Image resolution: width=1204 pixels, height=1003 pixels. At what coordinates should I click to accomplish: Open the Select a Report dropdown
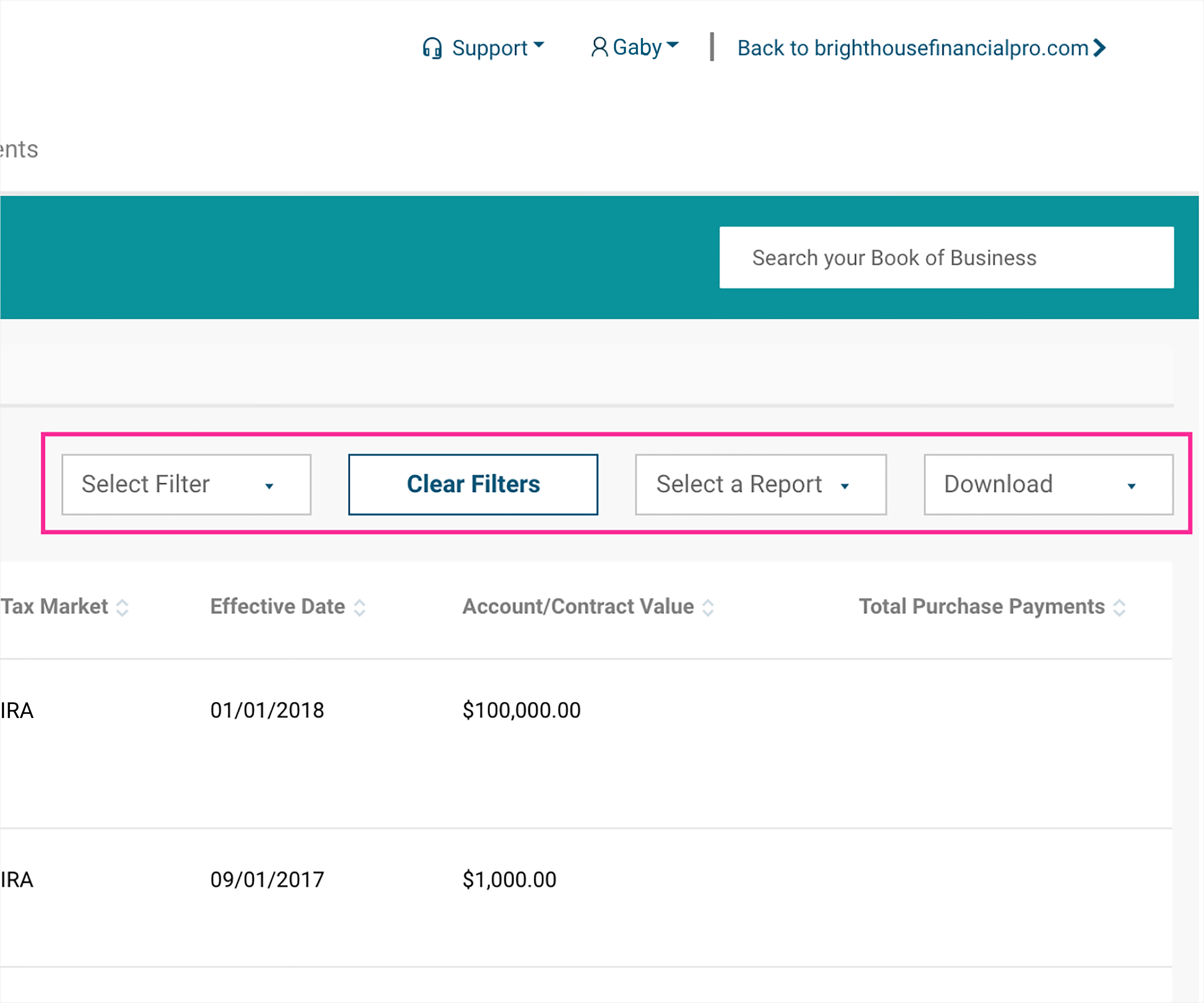[x=760, y=485]
